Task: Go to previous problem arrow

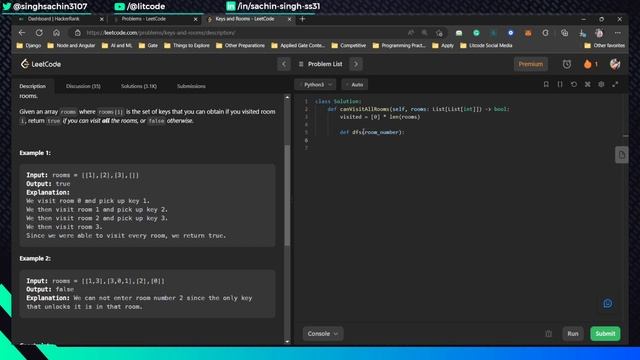Action: 284,64
